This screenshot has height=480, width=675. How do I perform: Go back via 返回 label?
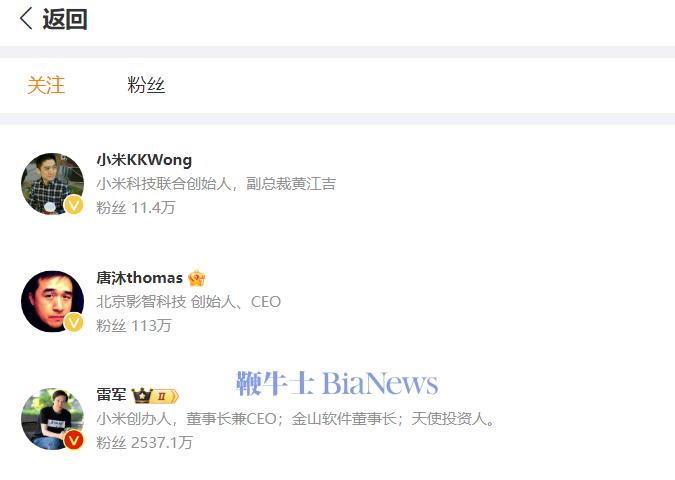(65, 19)
